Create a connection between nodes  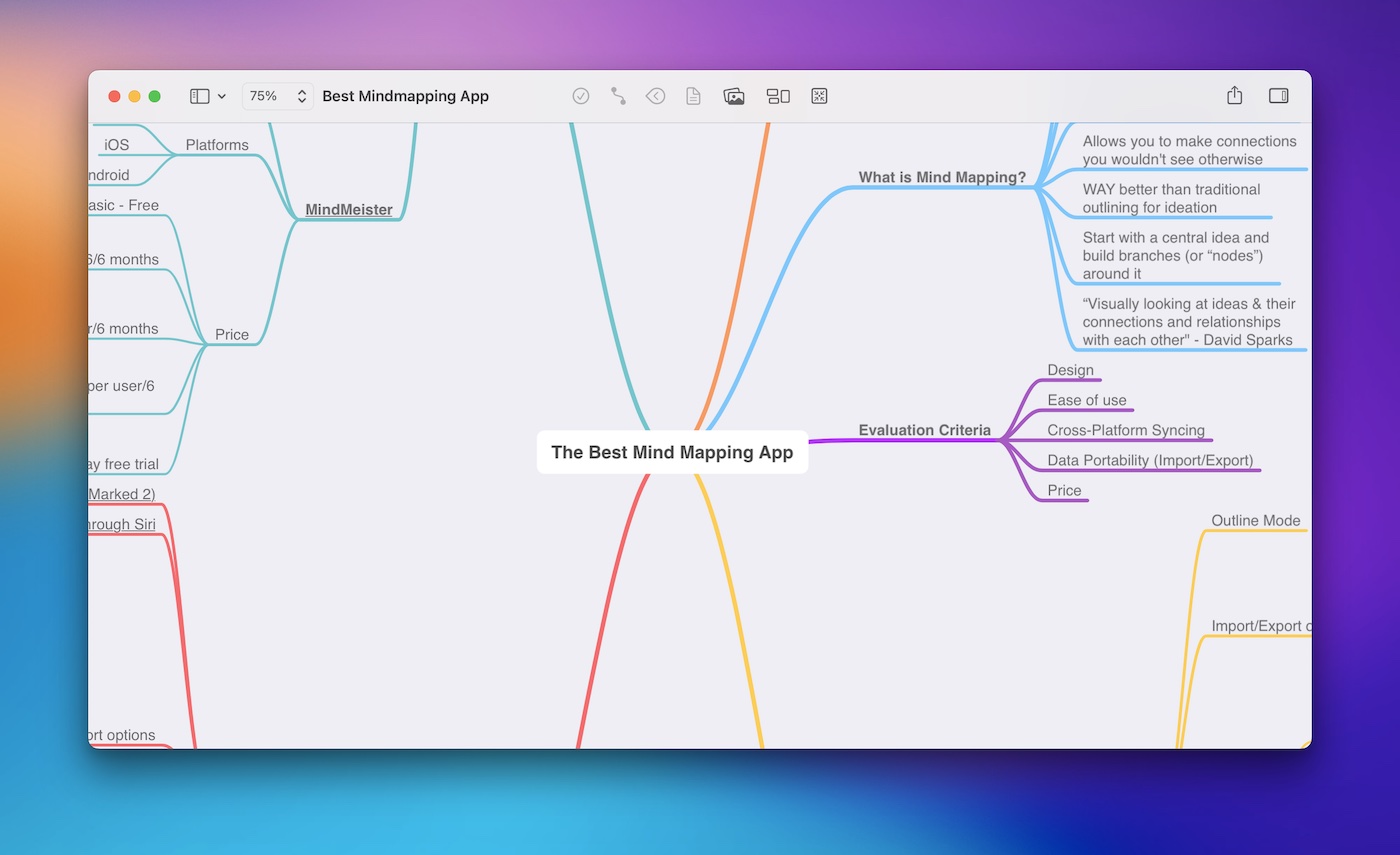click(618, 96)
